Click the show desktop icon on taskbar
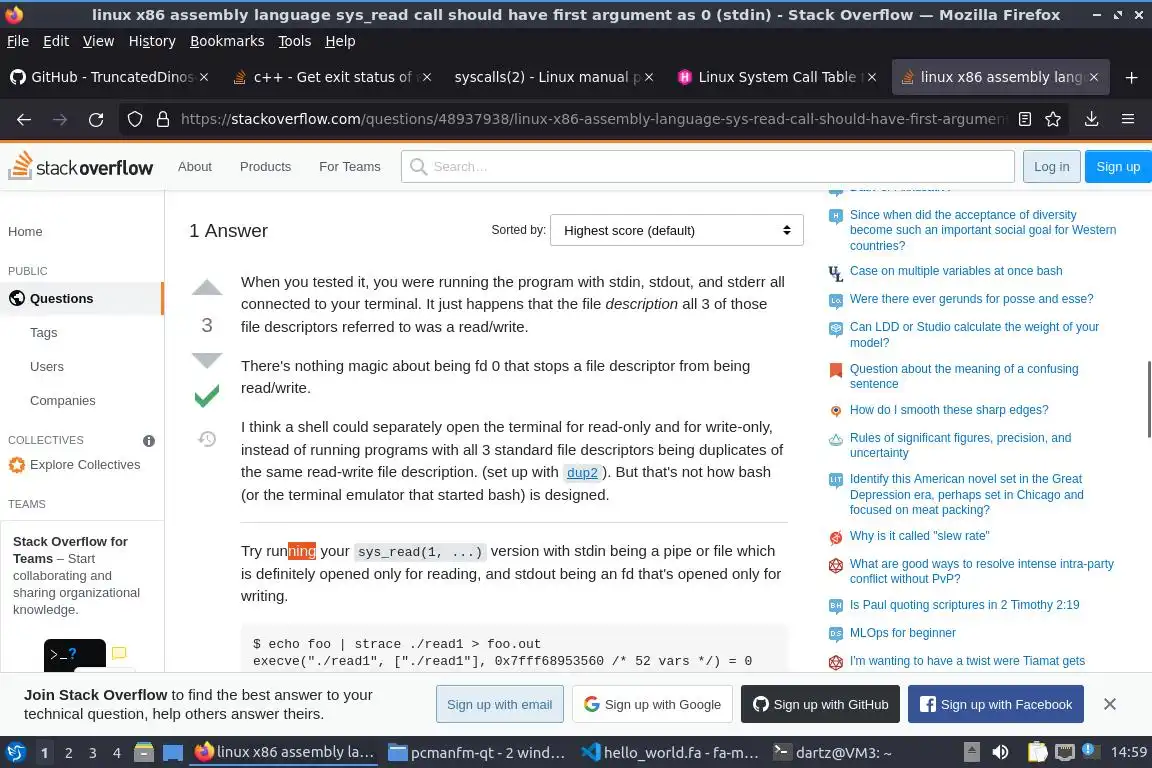 click(x=173, y=753)
